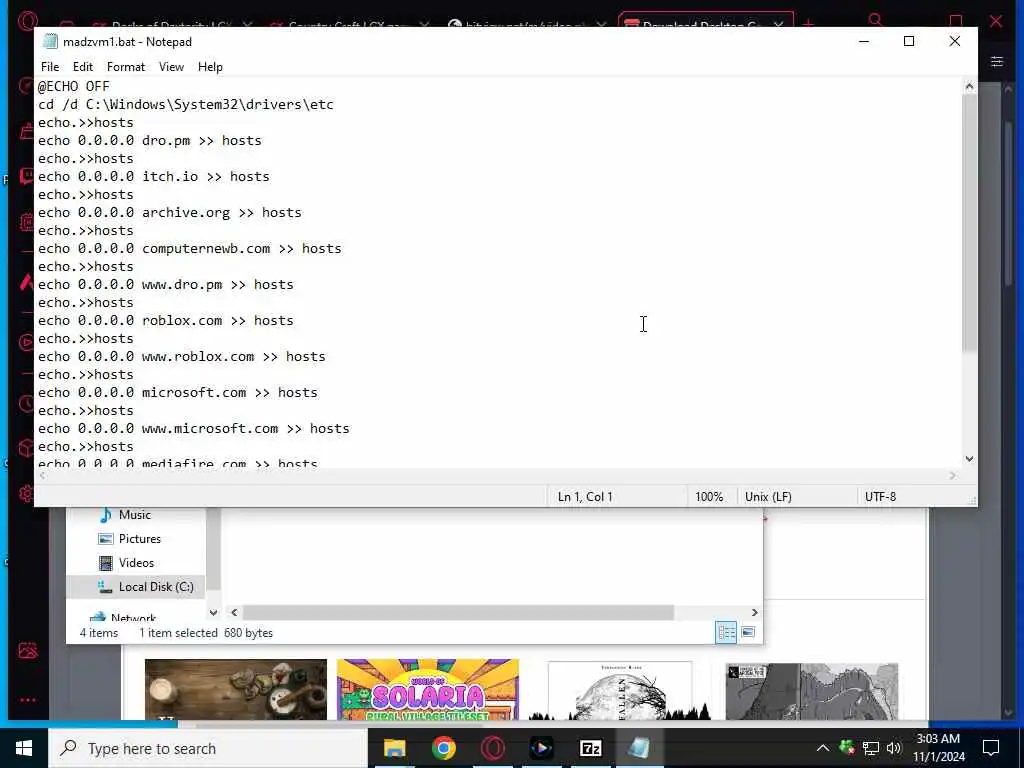The height and width of the screenshot is (768, 1024).
Task: Click the '@ECHO OFF' line in Notepad
Action: click(74, 86)
